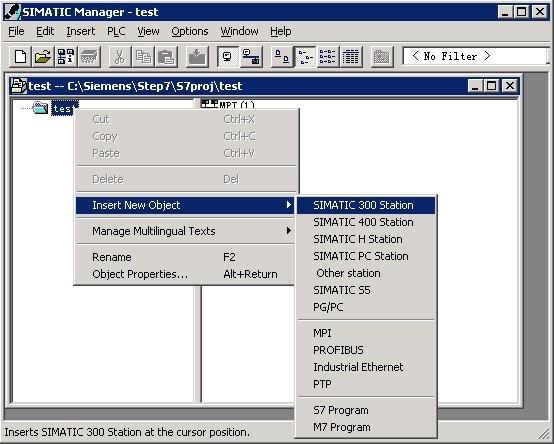554x444 pixels.
Task: Click the Download toolbar icon
Action: click(x=197, y=57)
